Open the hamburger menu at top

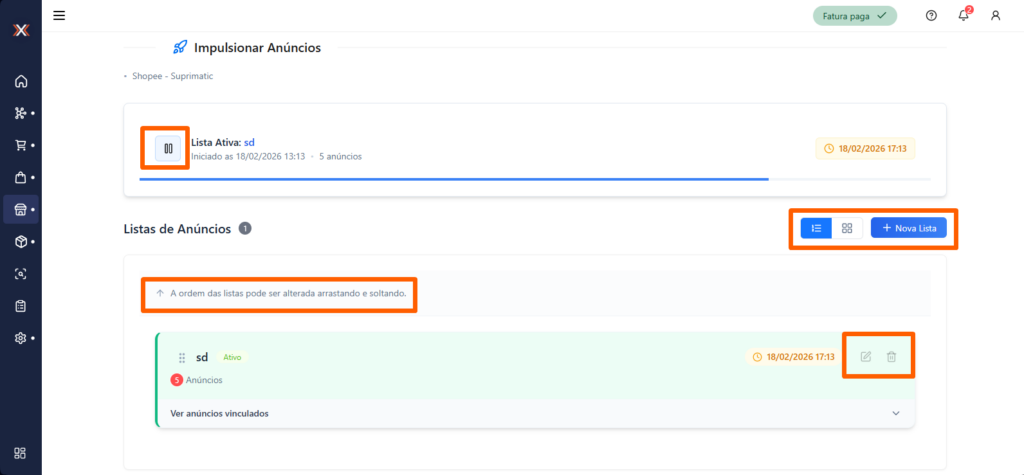coord(59,15)
